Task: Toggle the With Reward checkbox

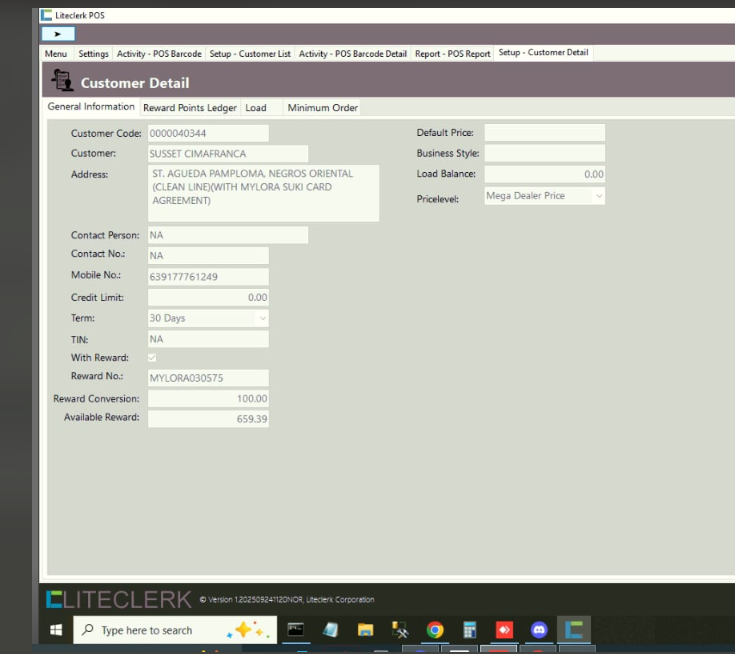Action: pyautogui.click(x=152, y=357)
